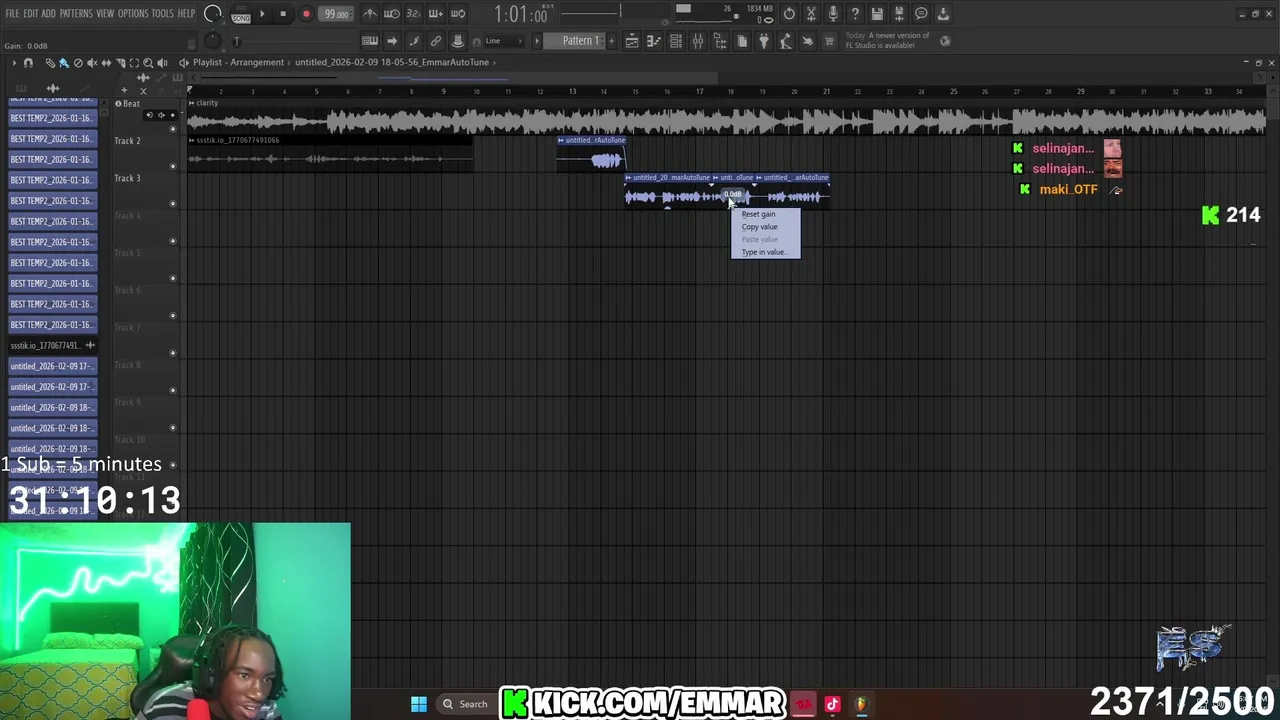Image resolution: width=1280 pixels, height=720 pixels.
Task: Open the Playlist view icon
Action: tap(632, 41)
